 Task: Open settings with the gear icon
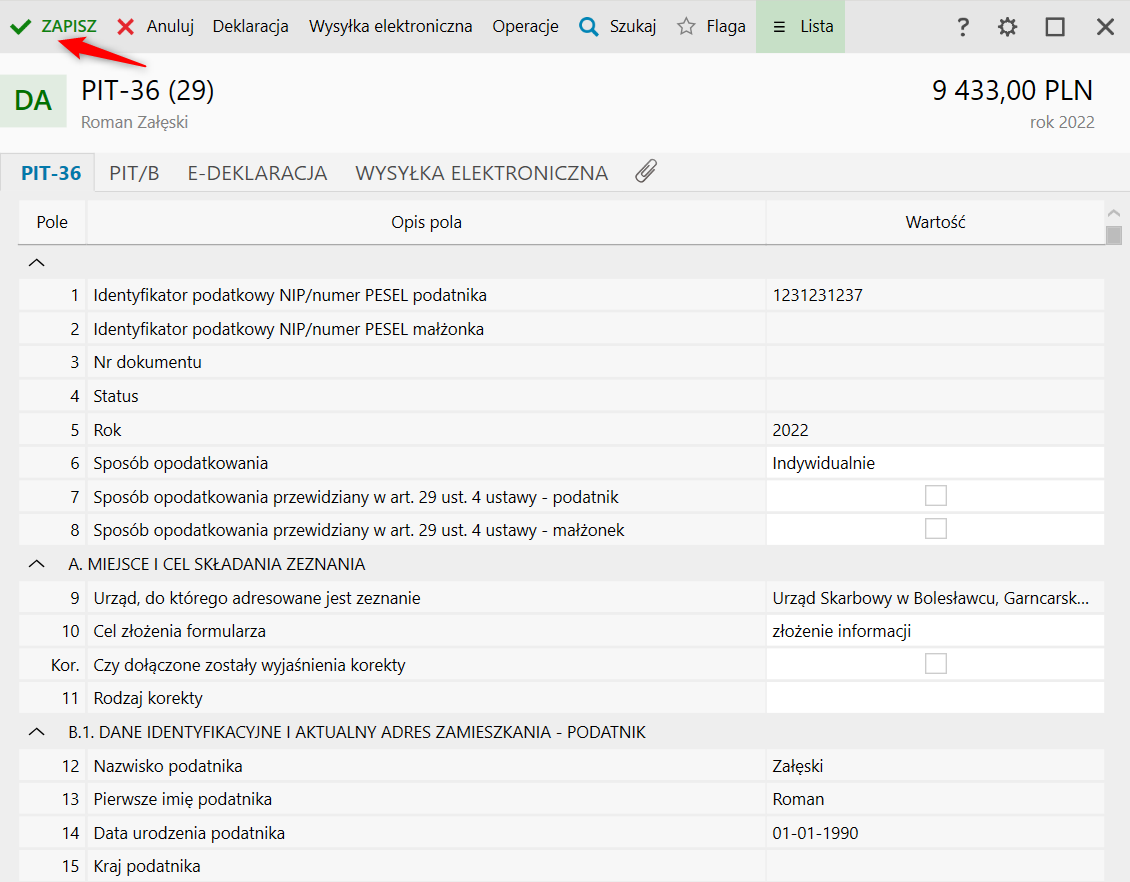point(1008,27)
